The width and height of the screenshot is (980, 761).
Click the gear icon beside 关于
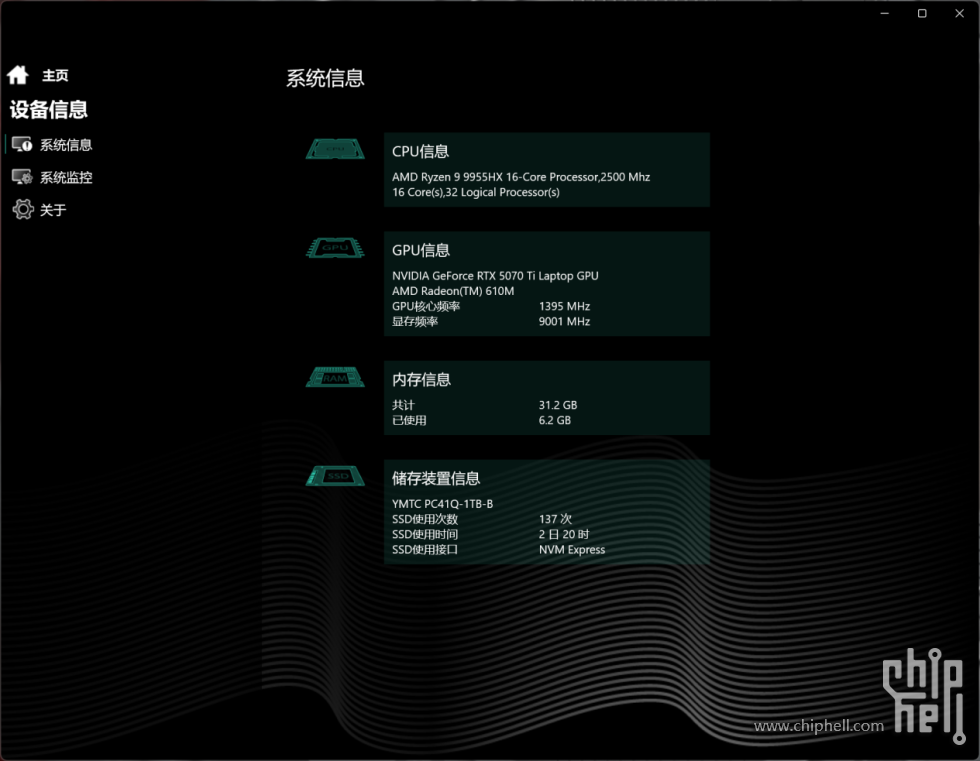point(22,209)
